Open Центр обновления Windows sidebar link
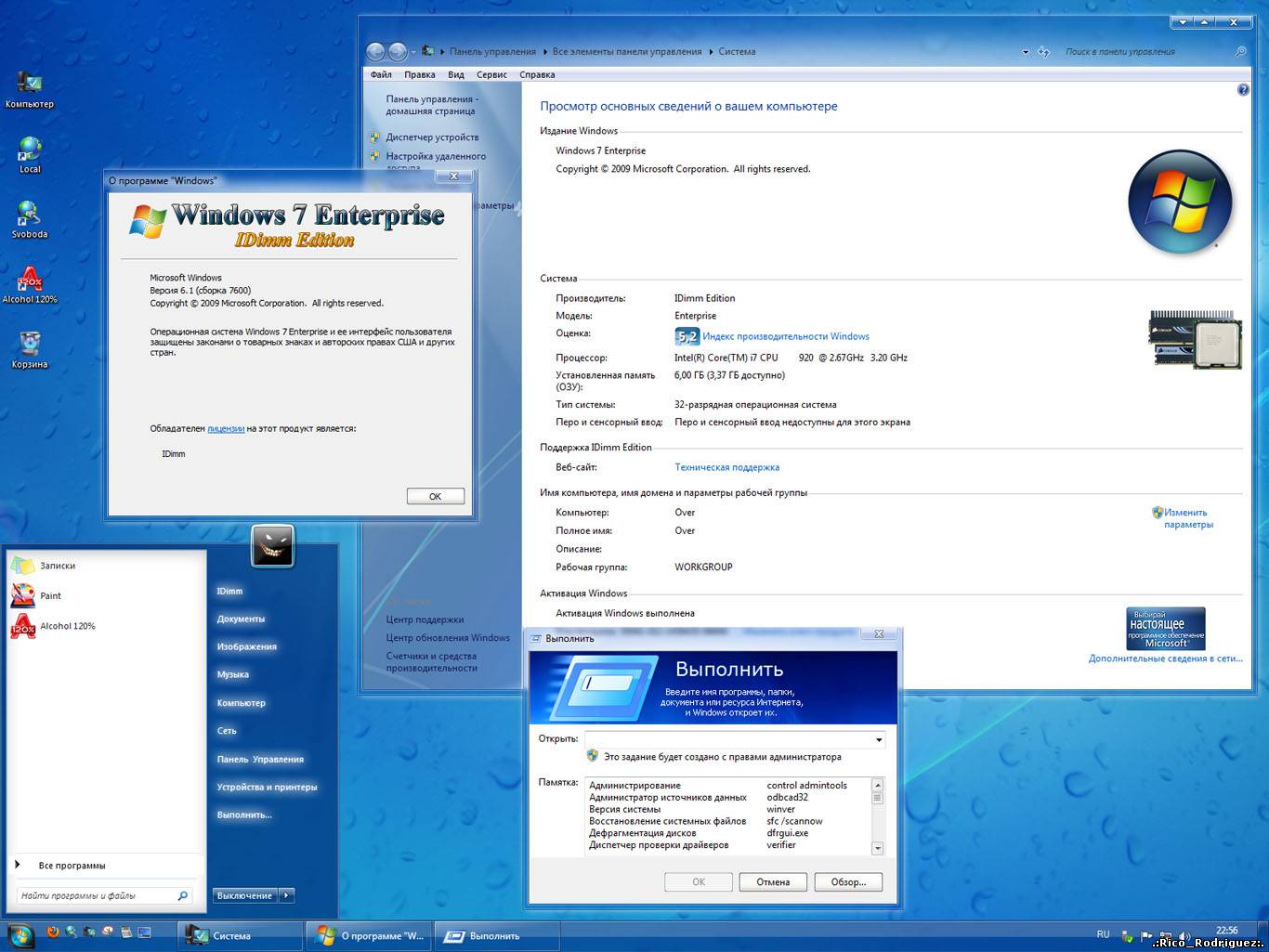The image size is (1269, 952). [448, 638]
